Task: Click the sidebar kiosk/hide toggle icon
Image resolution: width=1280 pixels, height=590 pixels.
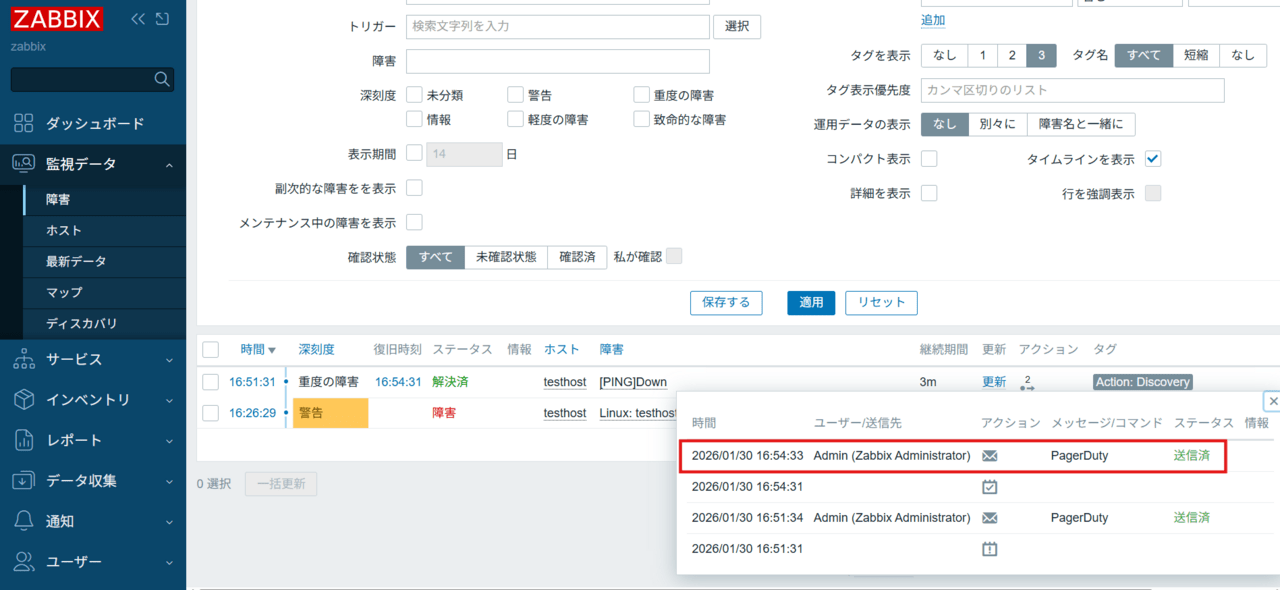Action: pos(163,19)
